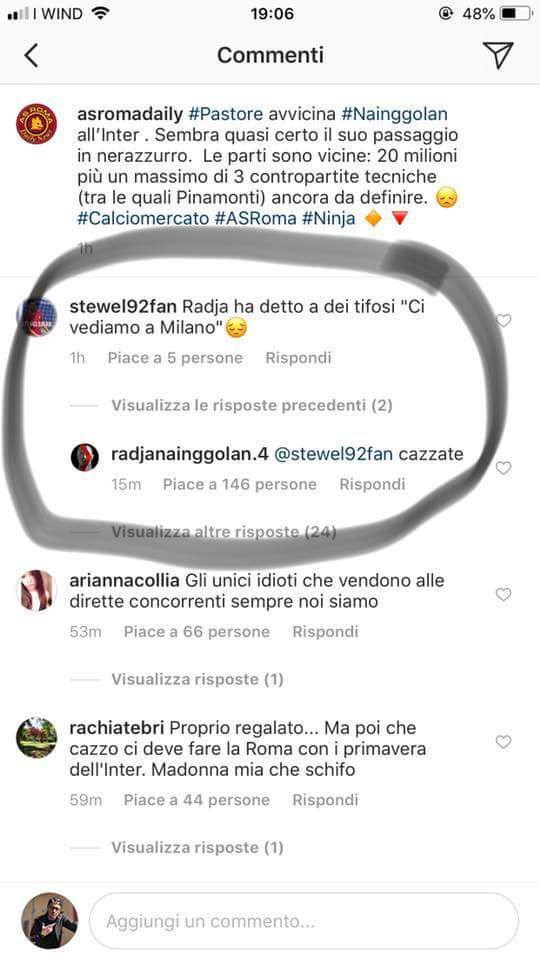Viewport: 540px width, 960px height.
Task: Expand Visualizza altre risposte (24)
Action: 223,532
